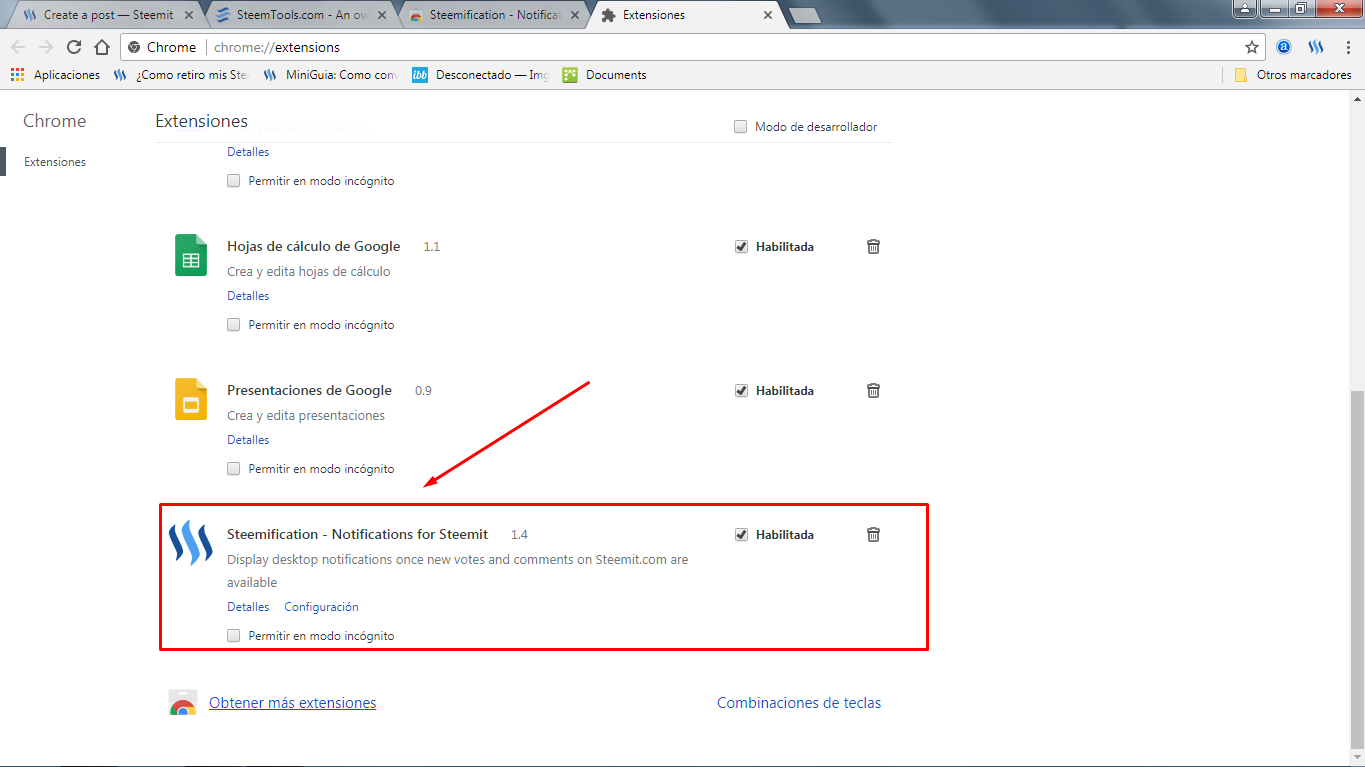Disable the Presentaciones de Google Habilitada checkbox
Image resolution: width=1365 pixels, height=767 pixels.
point(741,390)
